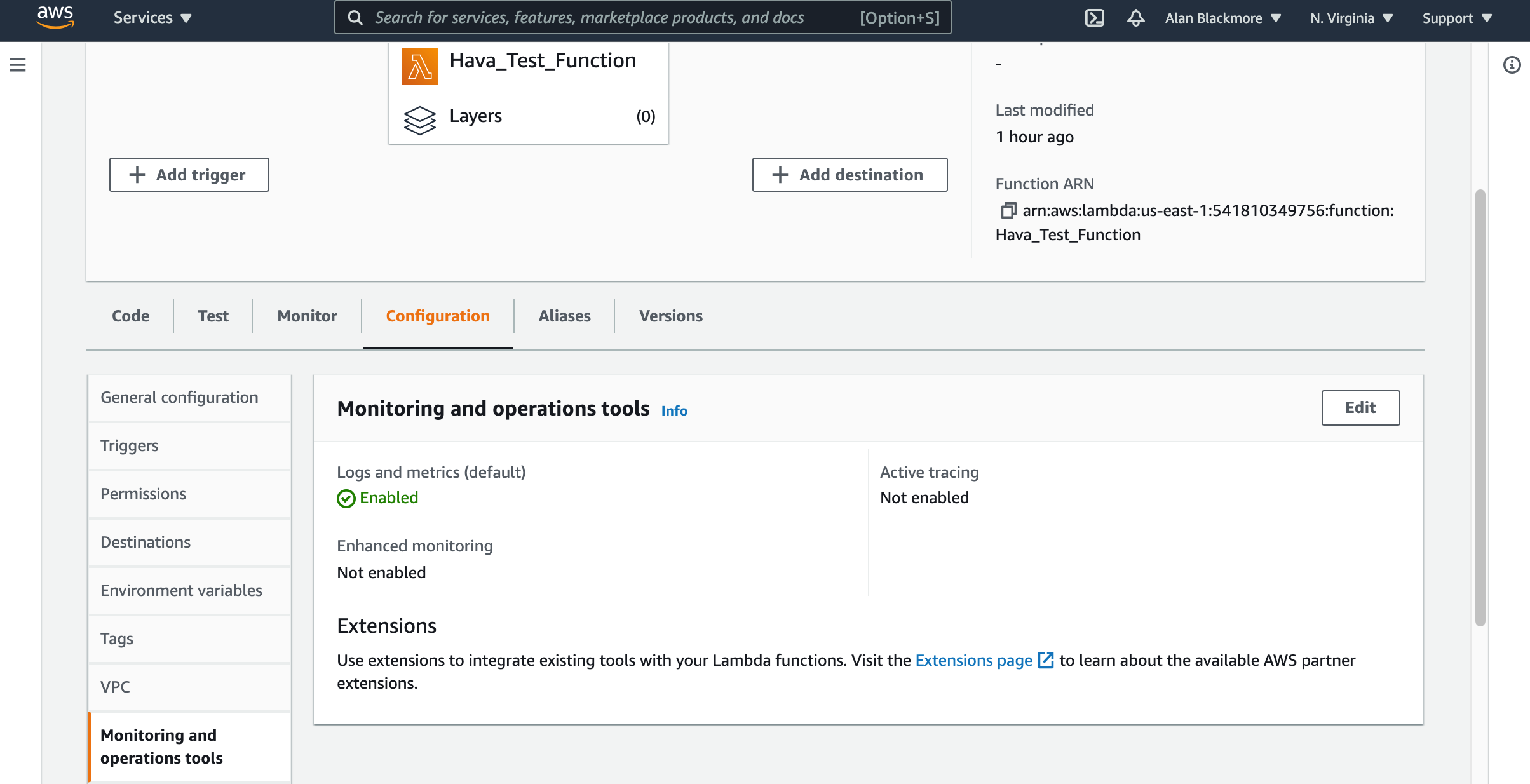Open the navigation hamburger menu
The height and width of the screenshot is (784, 1530).
[18, 65]
